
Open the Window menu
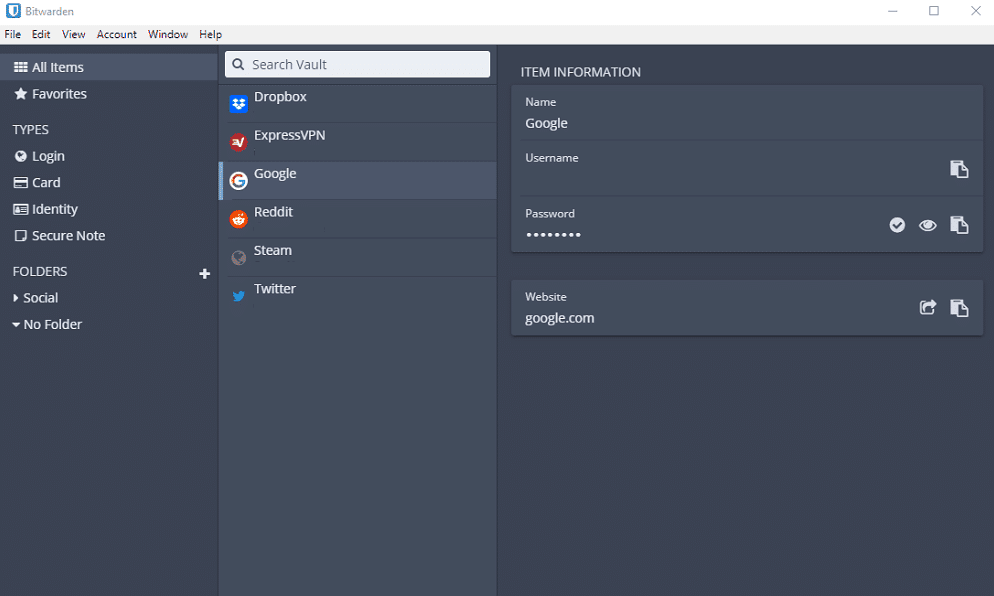pos(168,34)
